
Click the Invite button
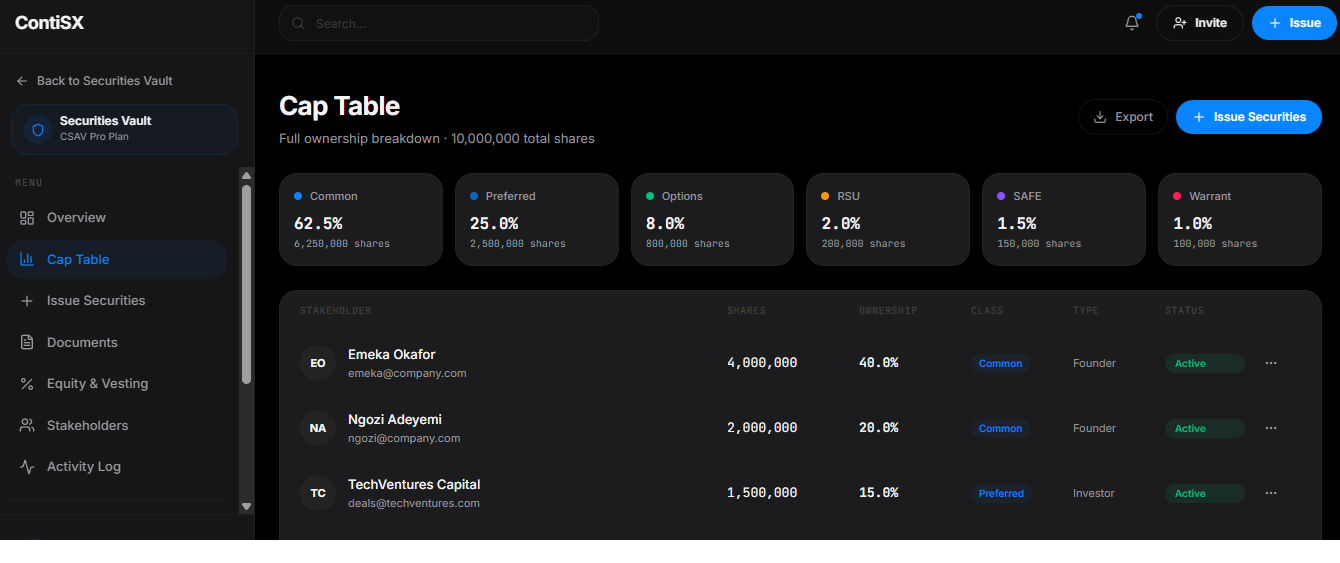click(x=1199, y=23)
